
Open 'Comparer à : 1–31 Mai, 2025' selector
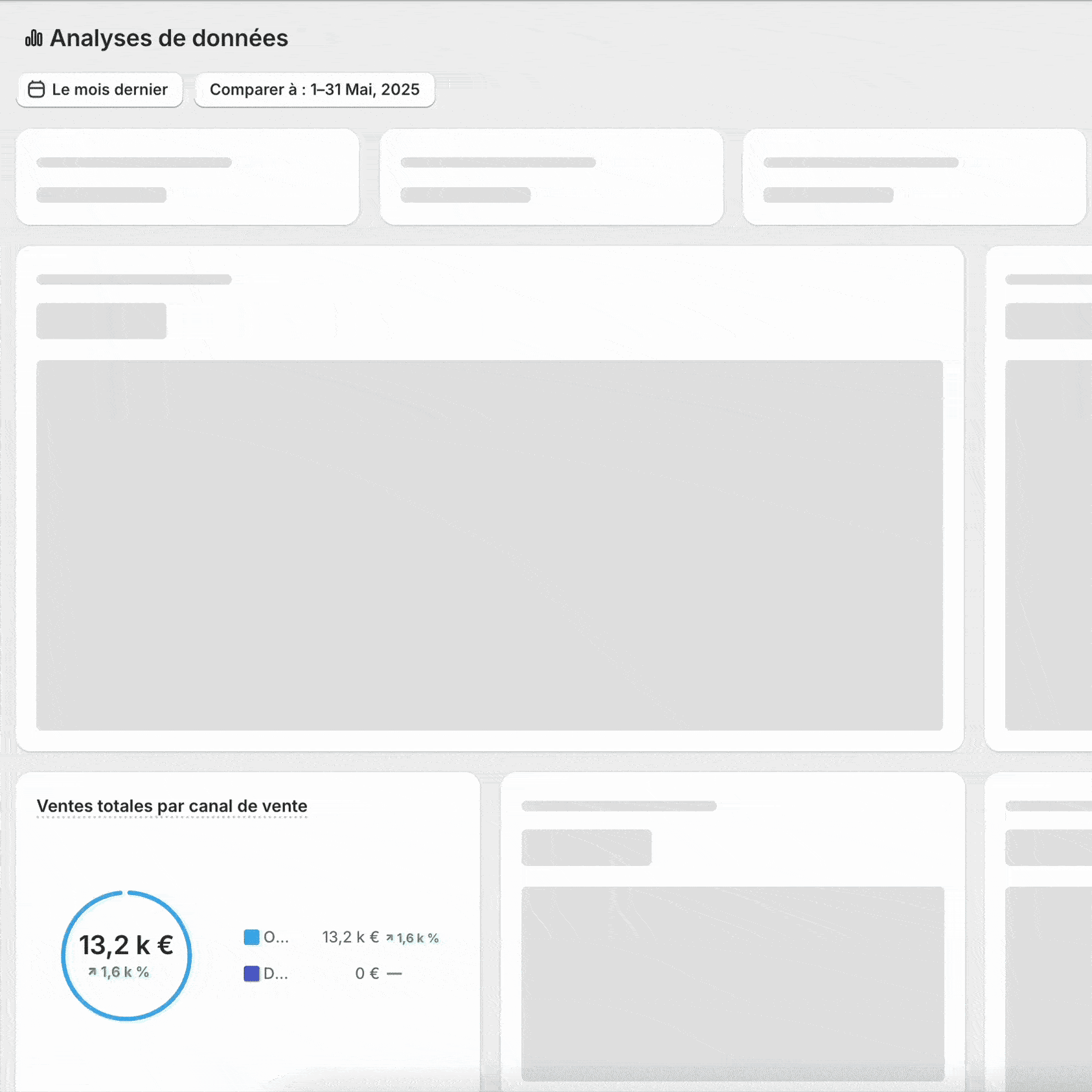(x=314, y=89)
